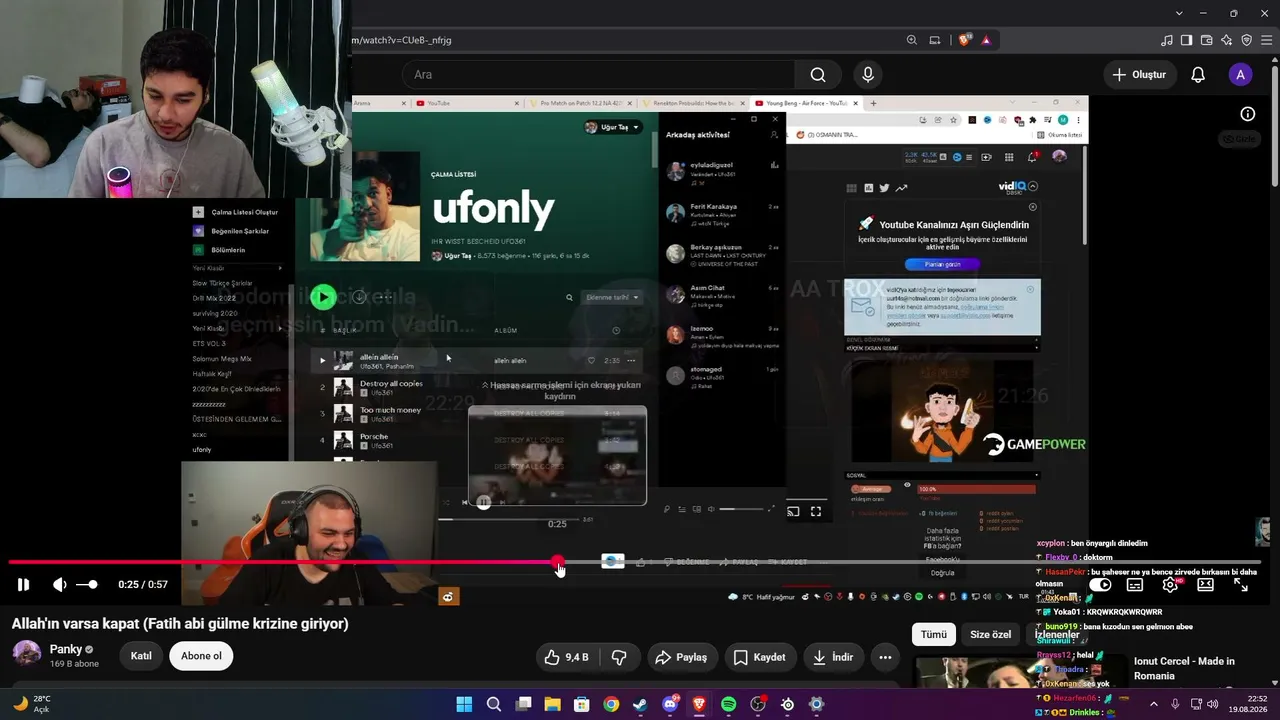Open Brave media control music icon
Viewport: 1280px width, 720px height.
tap(1167, 40)
